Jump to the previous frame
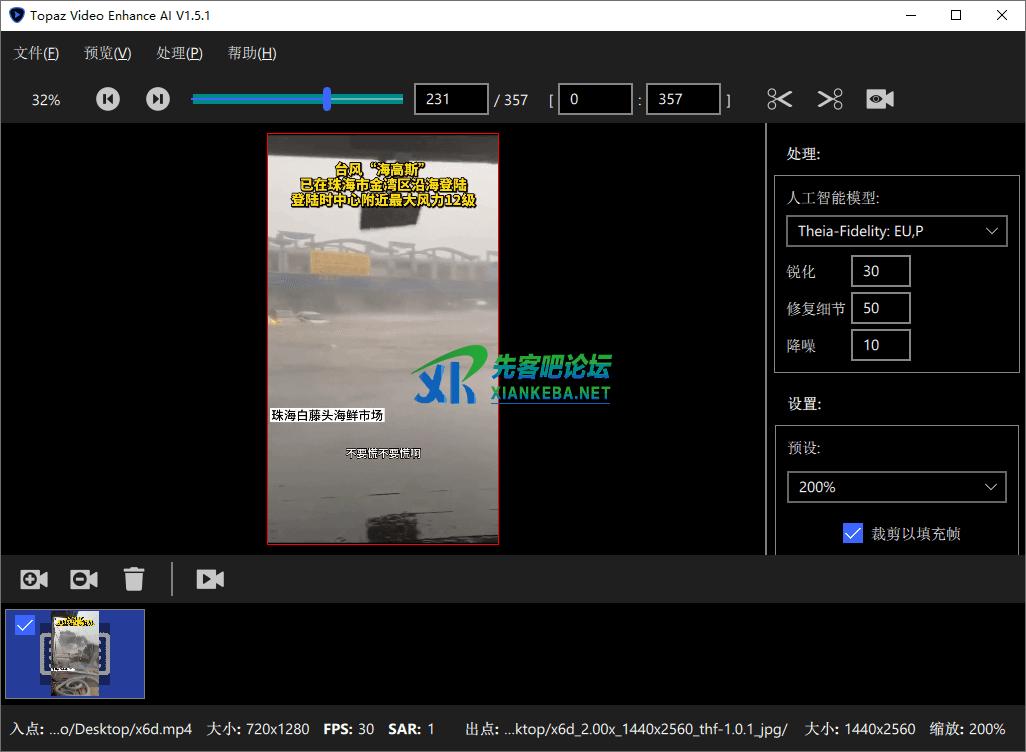 coord(108,99)
